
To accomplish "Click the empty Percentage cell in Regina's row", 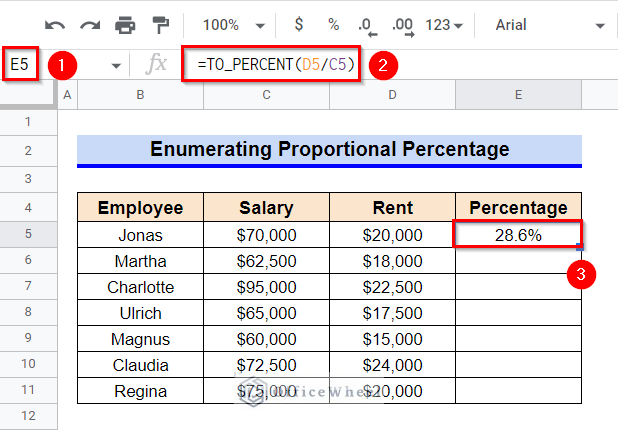I will 518,391.
